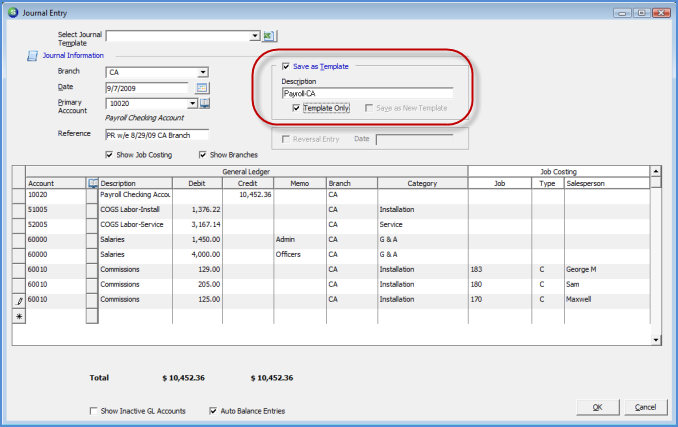
Task: Click the grid scrollbar up arrow
Action: [x=656, y=172]
